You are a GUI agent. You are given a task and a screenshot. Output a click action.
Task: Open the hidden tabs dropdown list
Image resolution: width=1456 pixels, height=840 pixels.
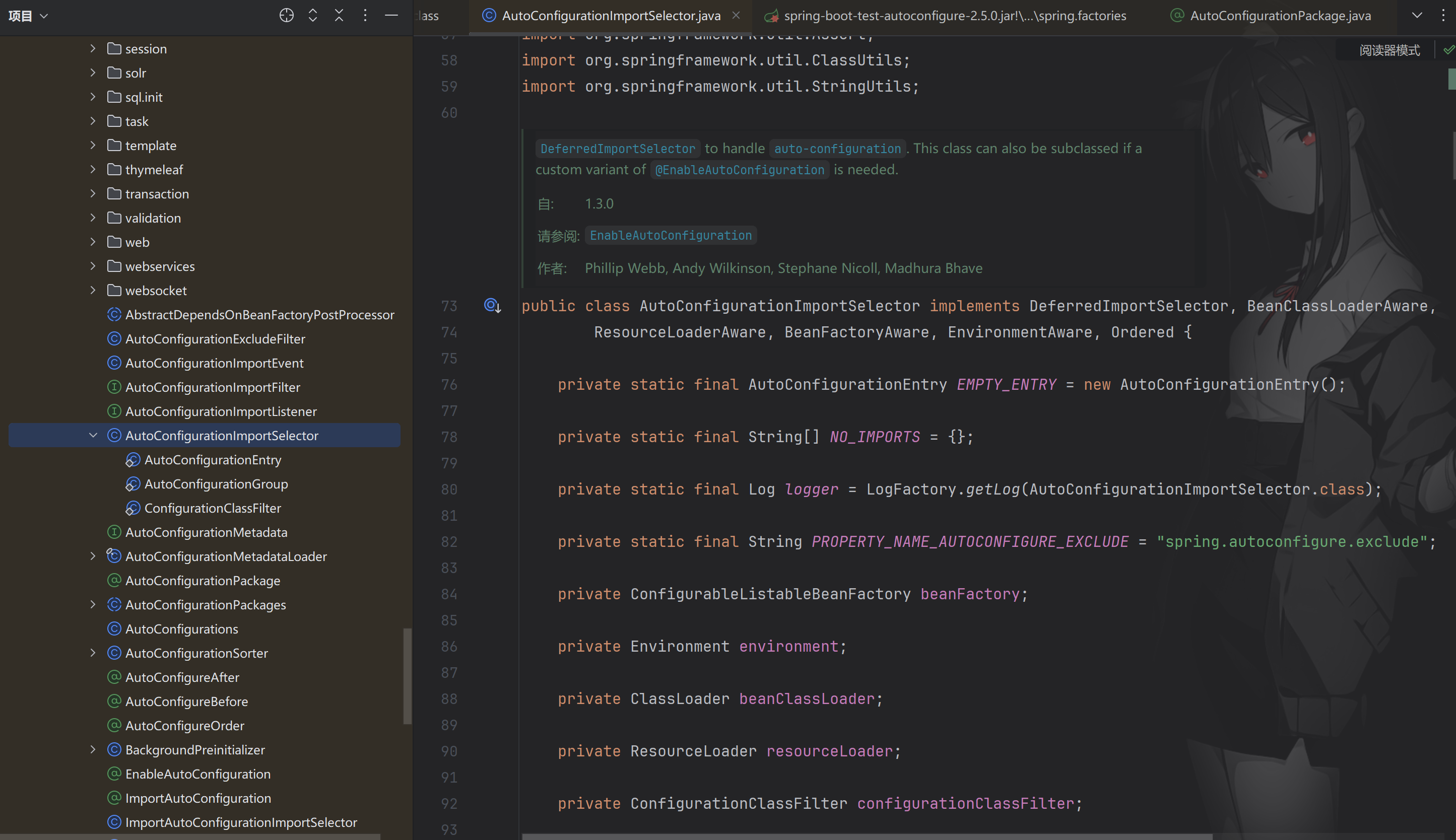[x=1417, y=16]
